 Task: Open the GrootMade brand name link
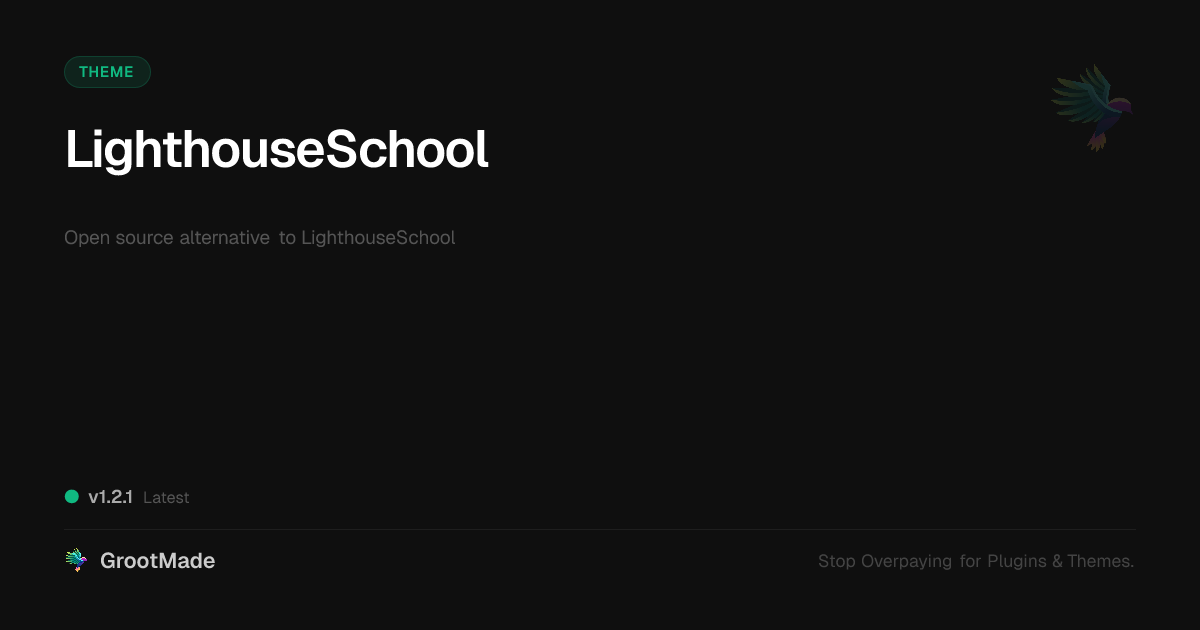click(157, 561)
